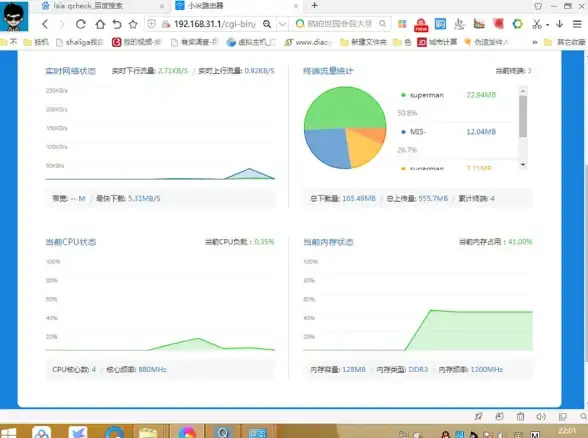Click the pin icon in status bar
The width and height of the screenshot is (588, 438).
pyautogui.click(x=478, y=416)
